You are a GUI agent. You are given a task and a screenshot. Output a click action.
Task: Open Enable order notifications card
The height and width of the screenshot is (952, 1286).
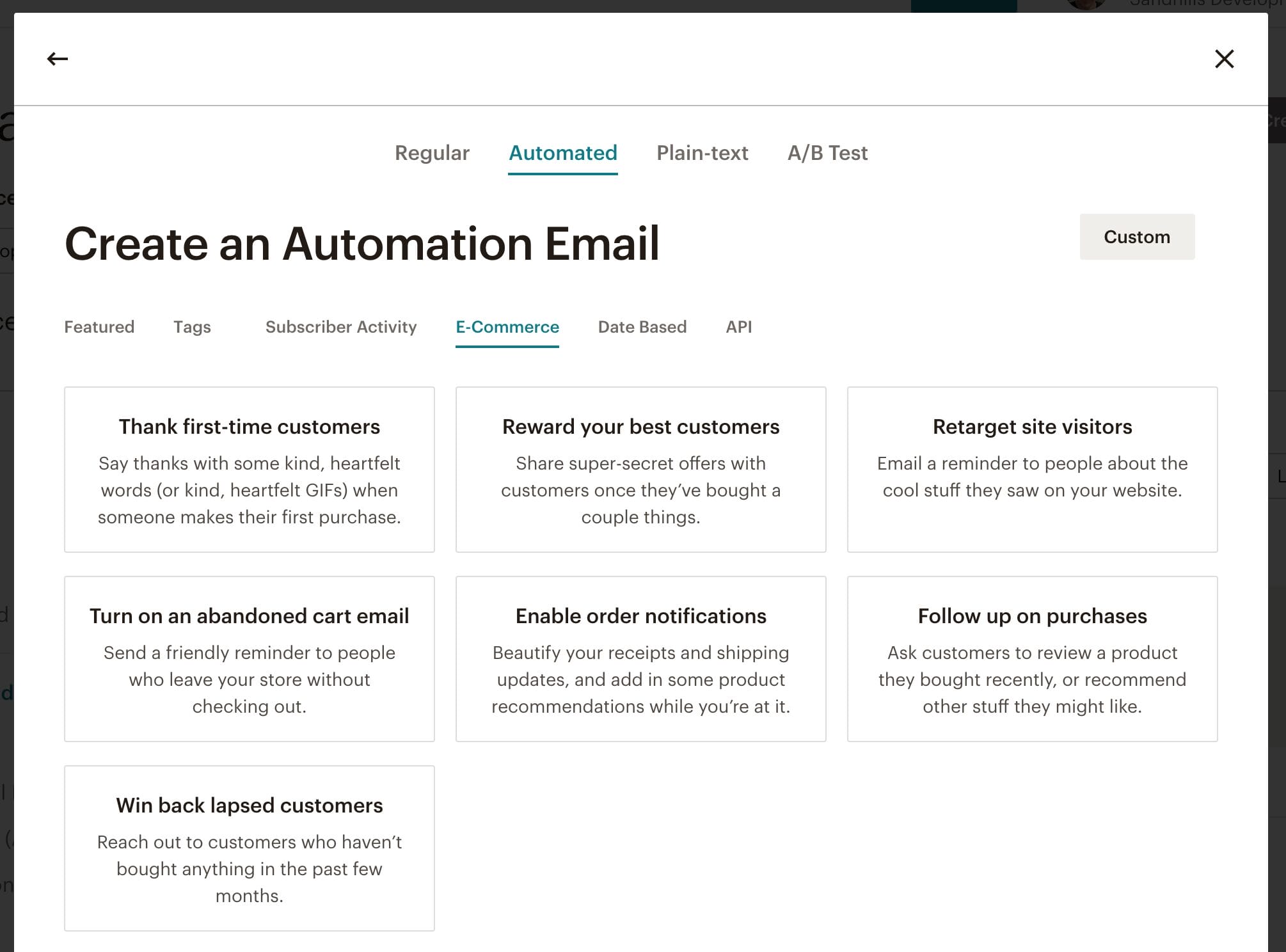(x=640, y=659)
